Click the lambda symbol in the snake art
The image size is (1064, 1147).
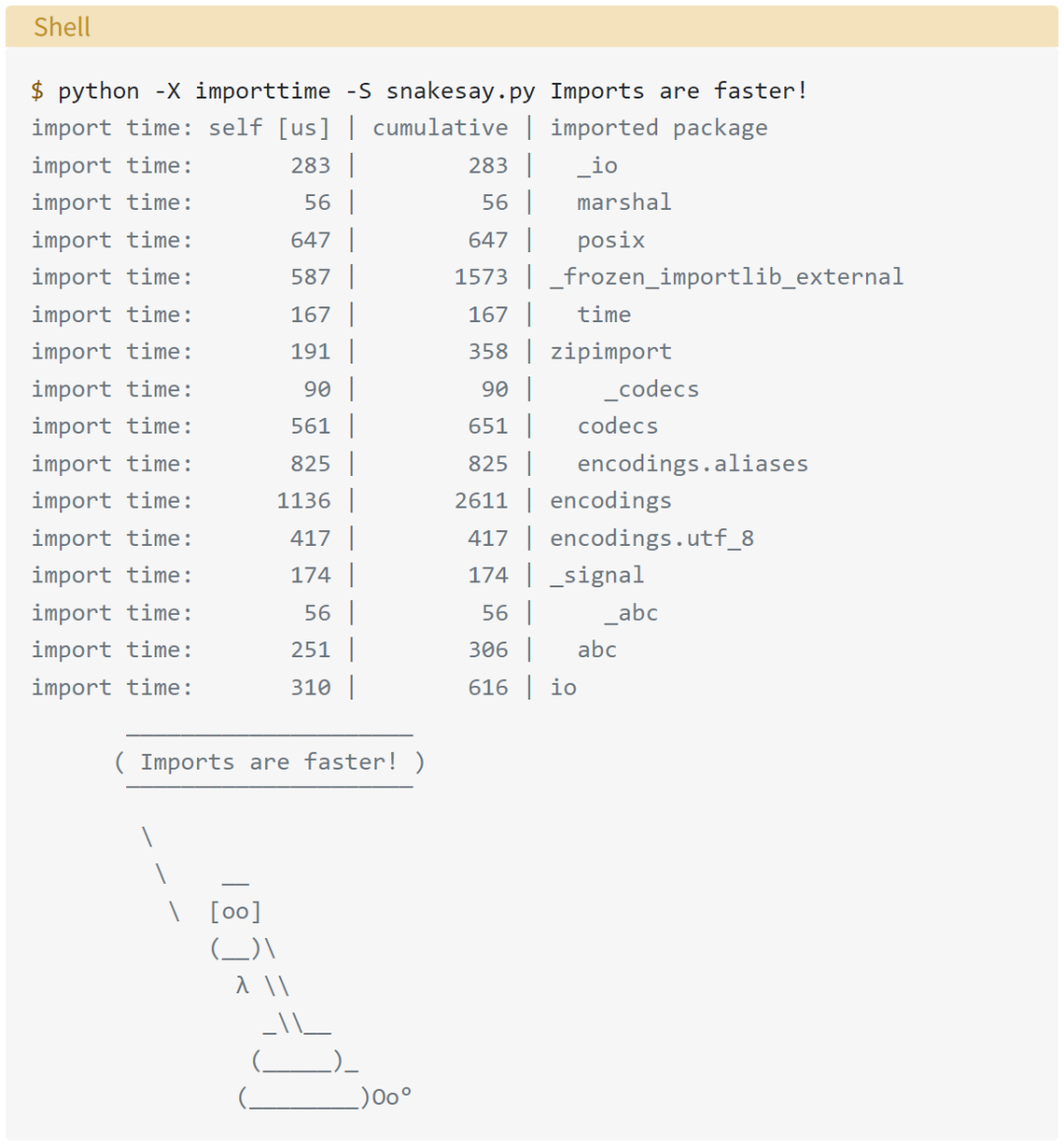point(242,986)
